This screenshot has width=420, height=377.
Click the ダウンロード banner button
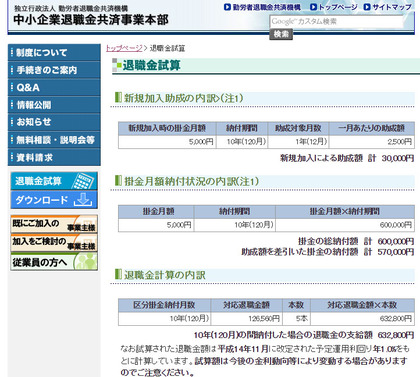click(x=54, y=200)
